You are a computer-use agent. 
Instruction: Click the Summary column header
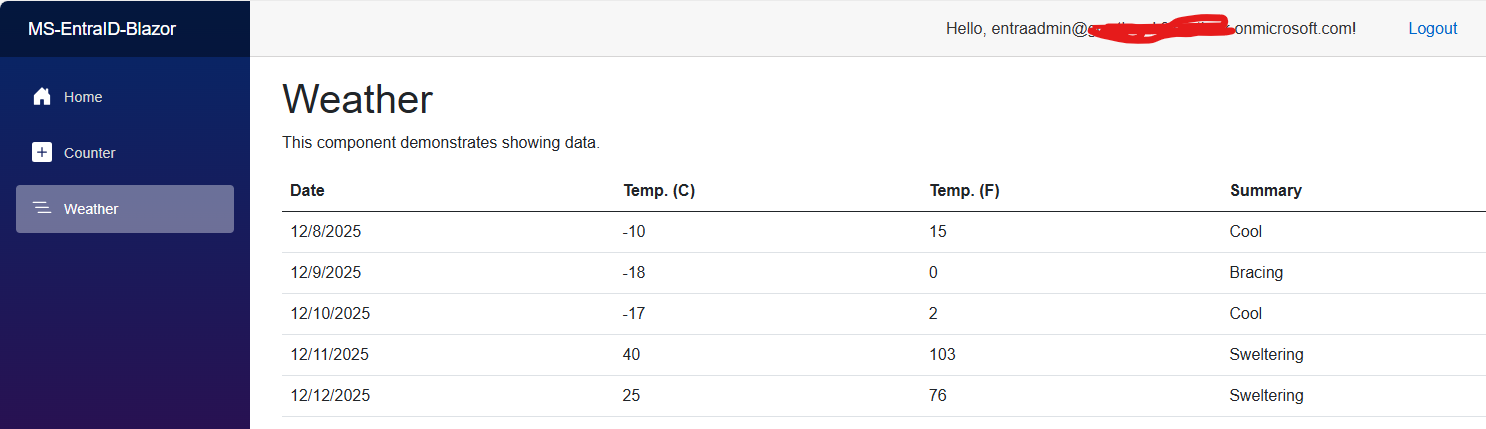[x=1265, y=190]
